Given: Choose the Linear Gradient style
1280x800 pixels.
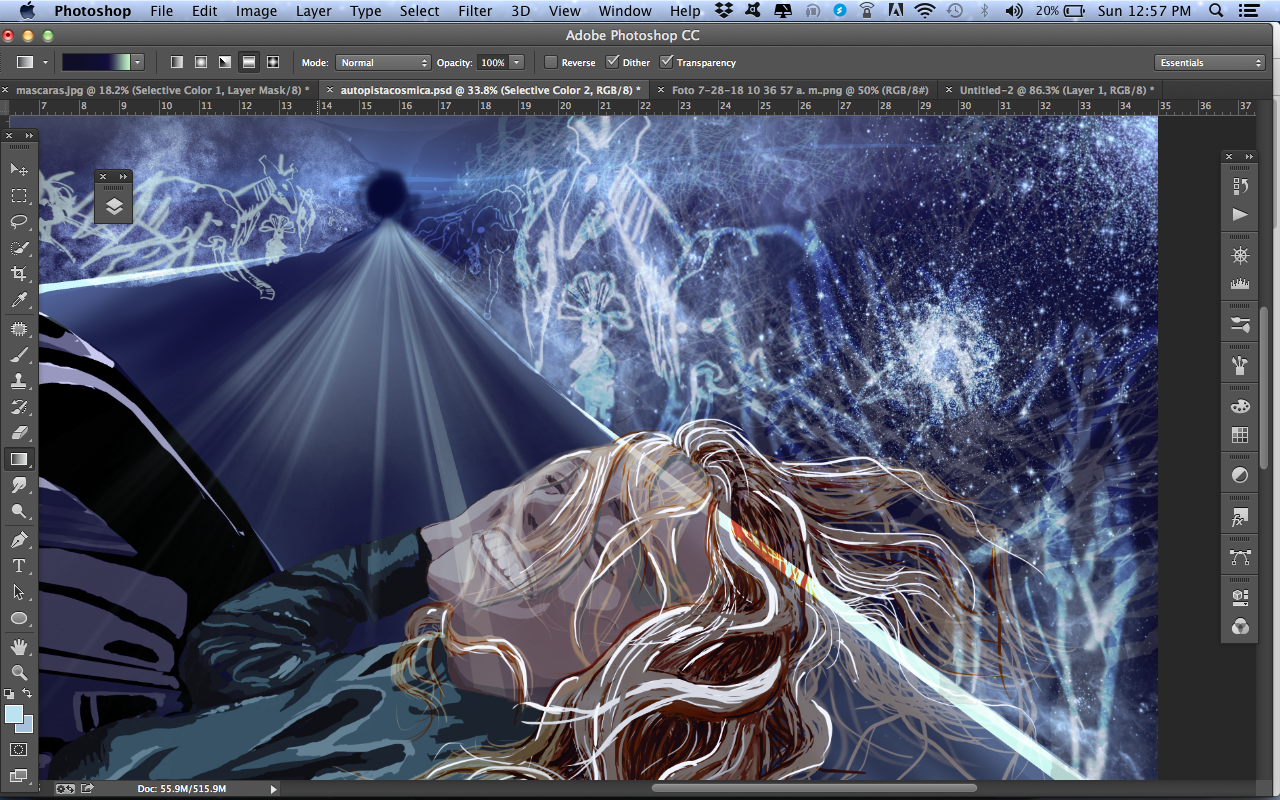Looking at the screenshot, I should click(x=177, y=62).
